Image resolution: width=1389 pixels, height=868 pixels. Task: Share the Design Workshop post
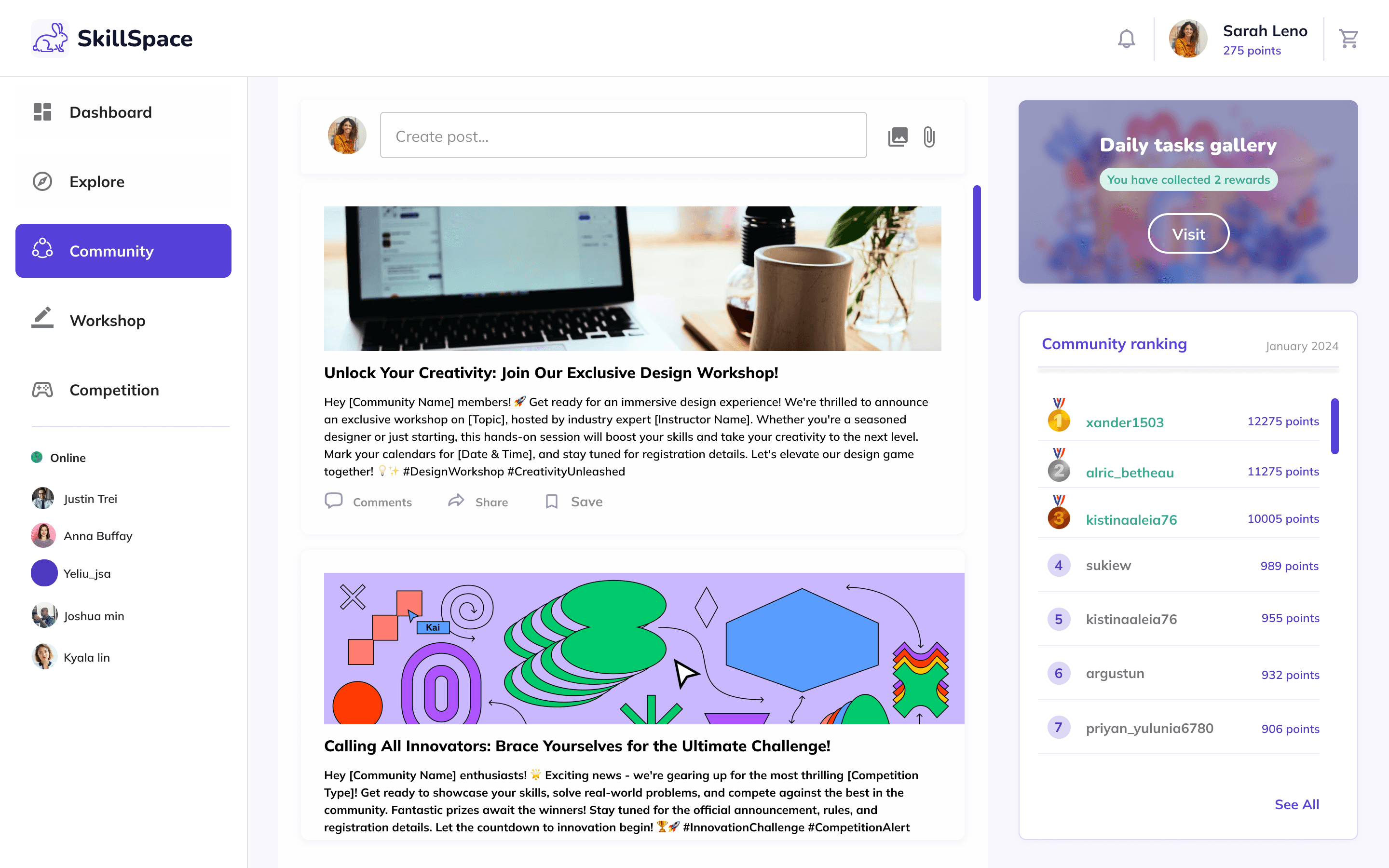point(477,502)
